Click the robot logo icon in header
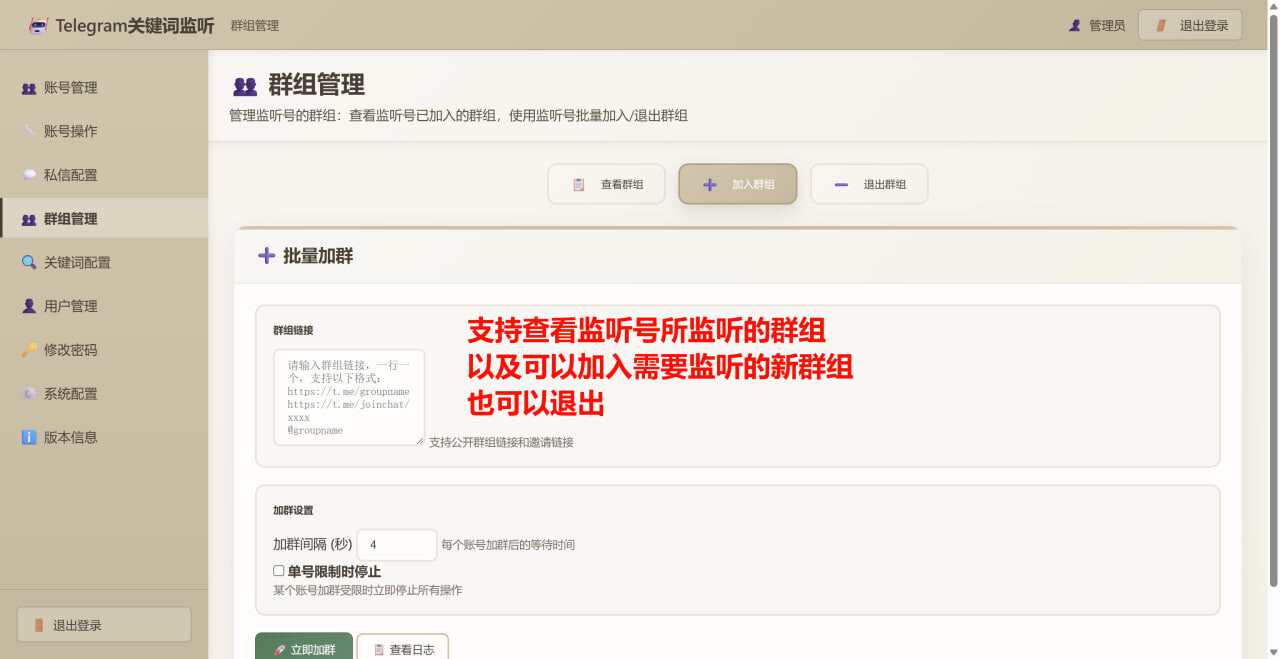The image size is (1280, 659). (38, 26)
